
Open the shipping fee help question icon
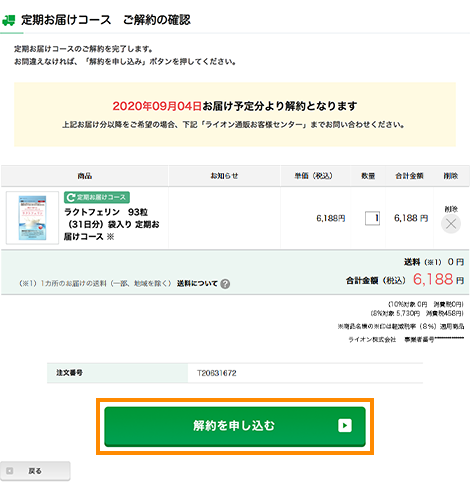[x=225, y=284]
